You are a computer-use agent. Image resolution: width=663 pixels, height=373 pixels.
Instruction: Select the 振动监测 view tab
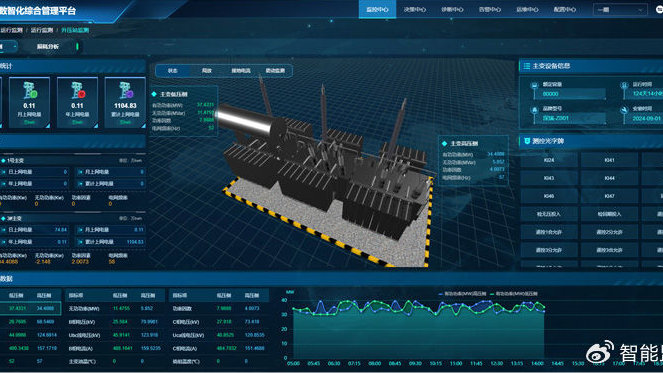click(x=275, y=71)
